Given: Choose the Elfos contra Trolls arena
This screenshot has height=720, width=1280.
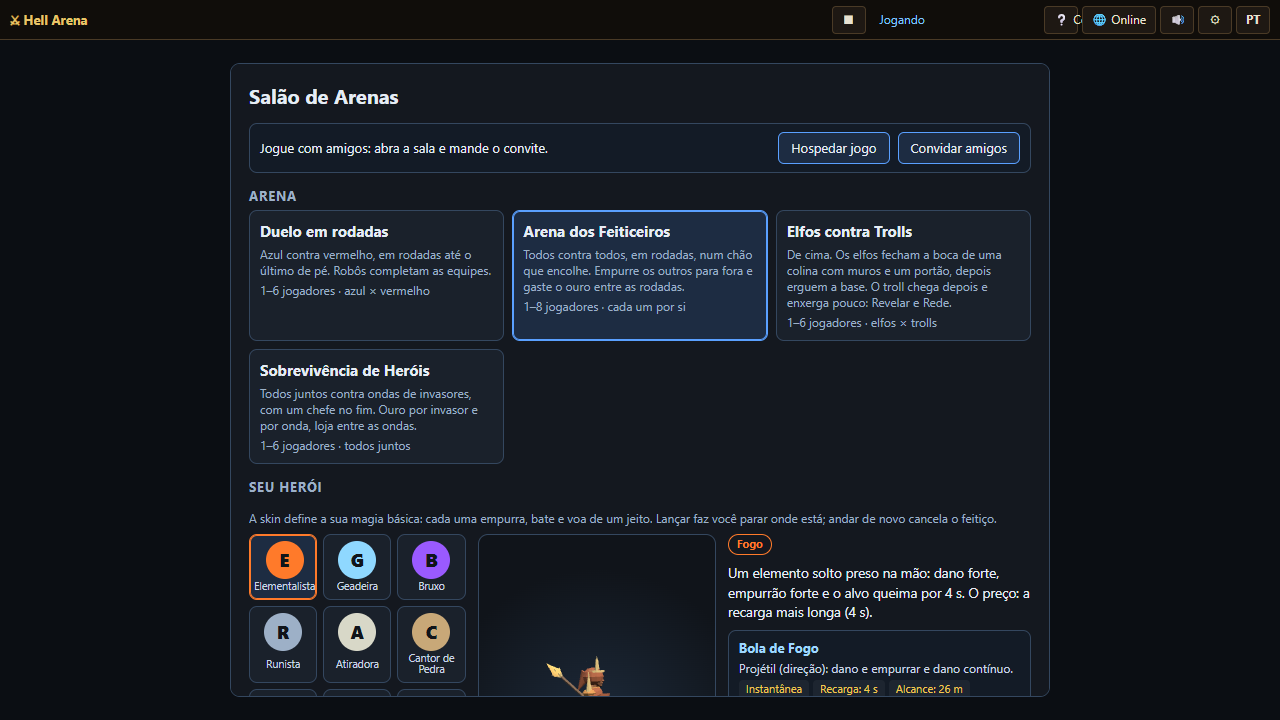Looking at the screenshot, I should click(903, 275).
